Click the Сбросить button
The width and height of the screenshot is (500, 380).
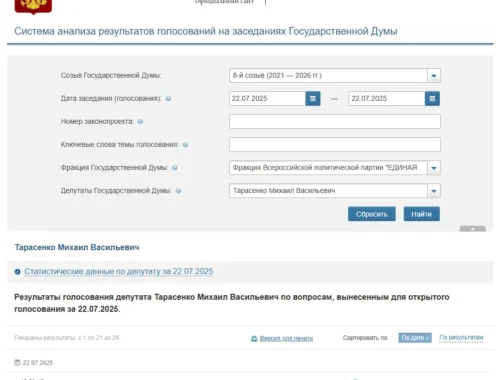click(372, 214)
